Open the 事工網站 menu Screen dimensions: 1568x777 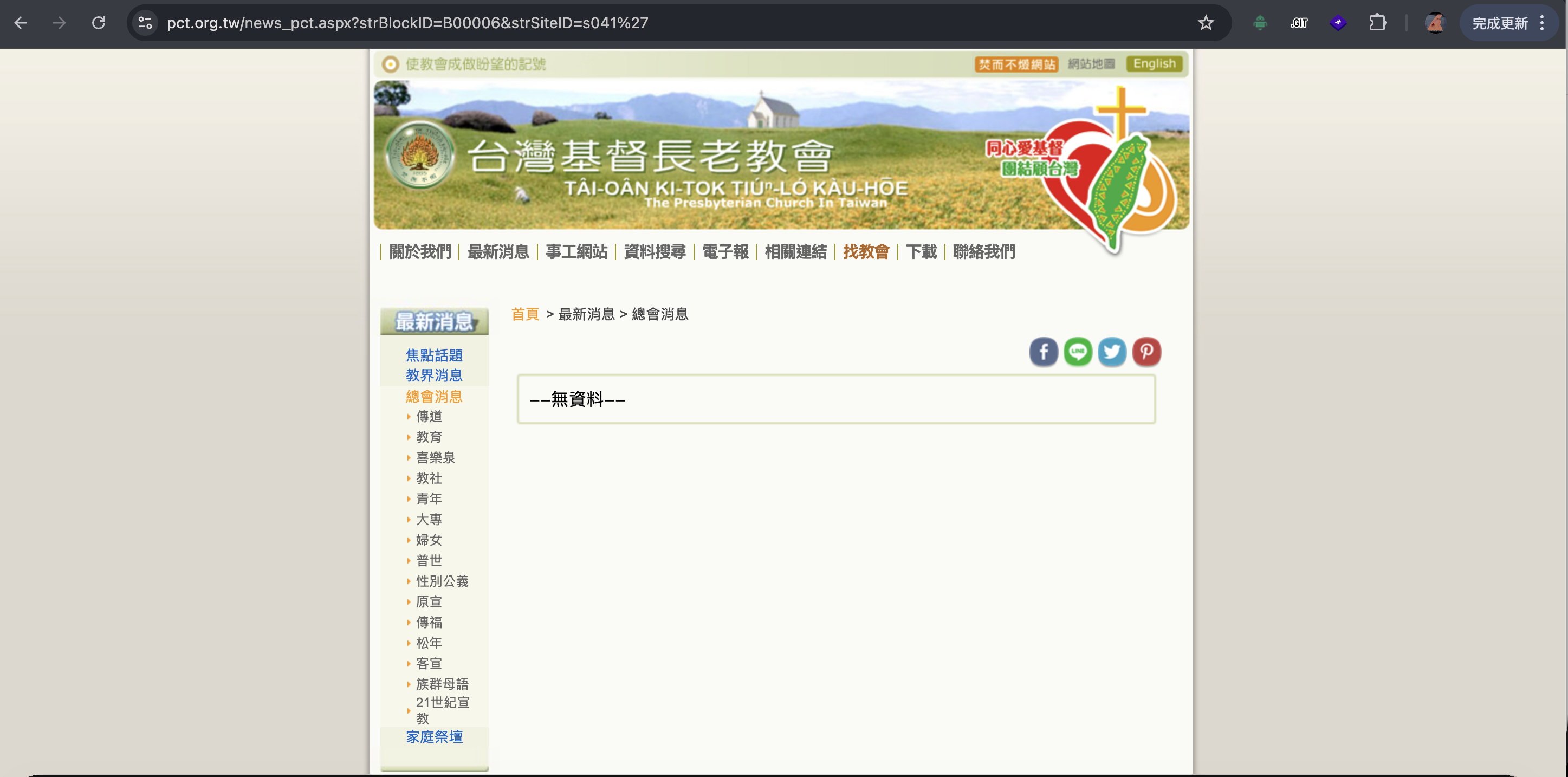[576, 251]
